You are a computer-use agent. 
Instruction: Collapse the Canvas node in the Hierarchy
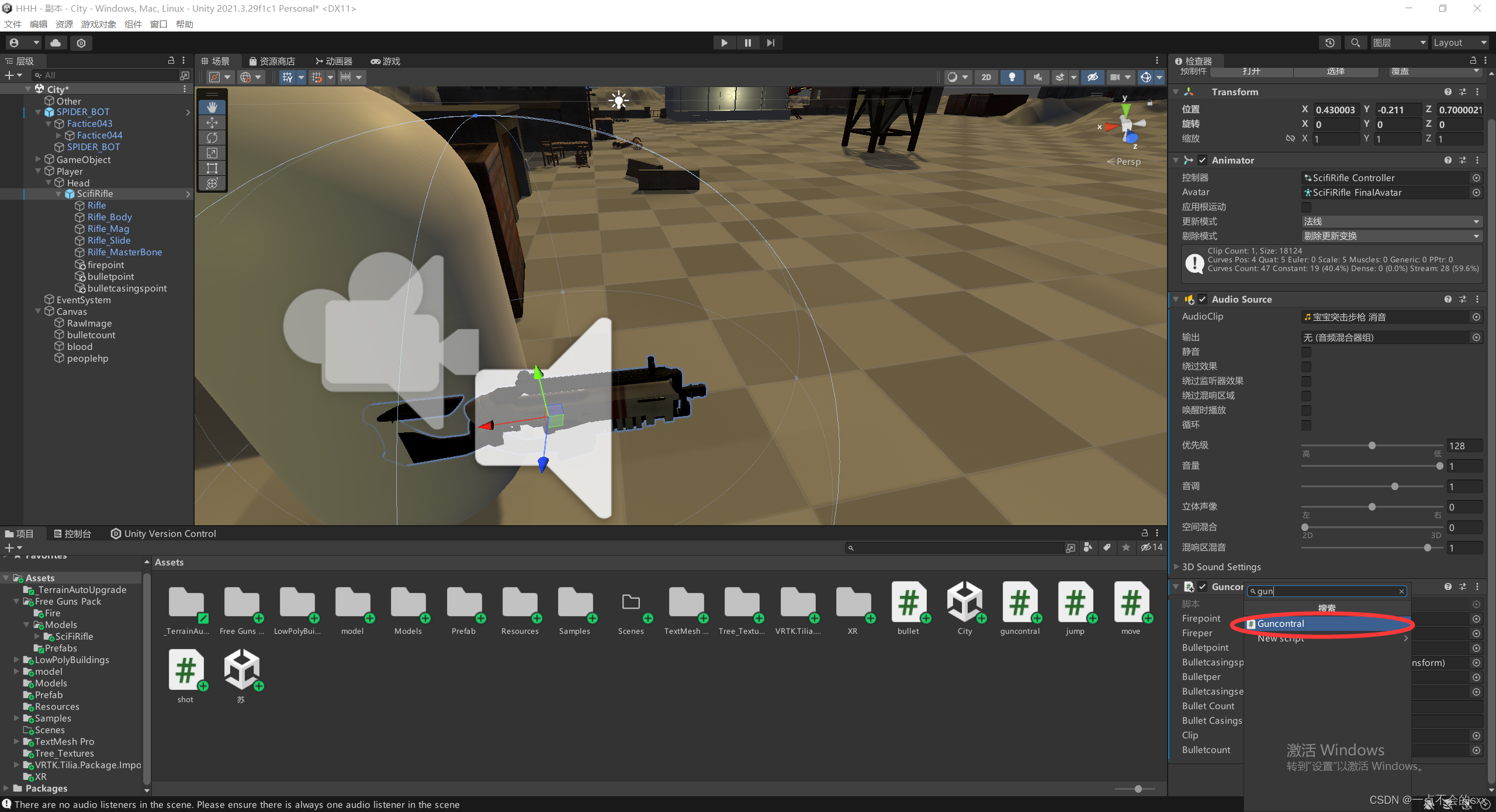click(x=37, y=311)
